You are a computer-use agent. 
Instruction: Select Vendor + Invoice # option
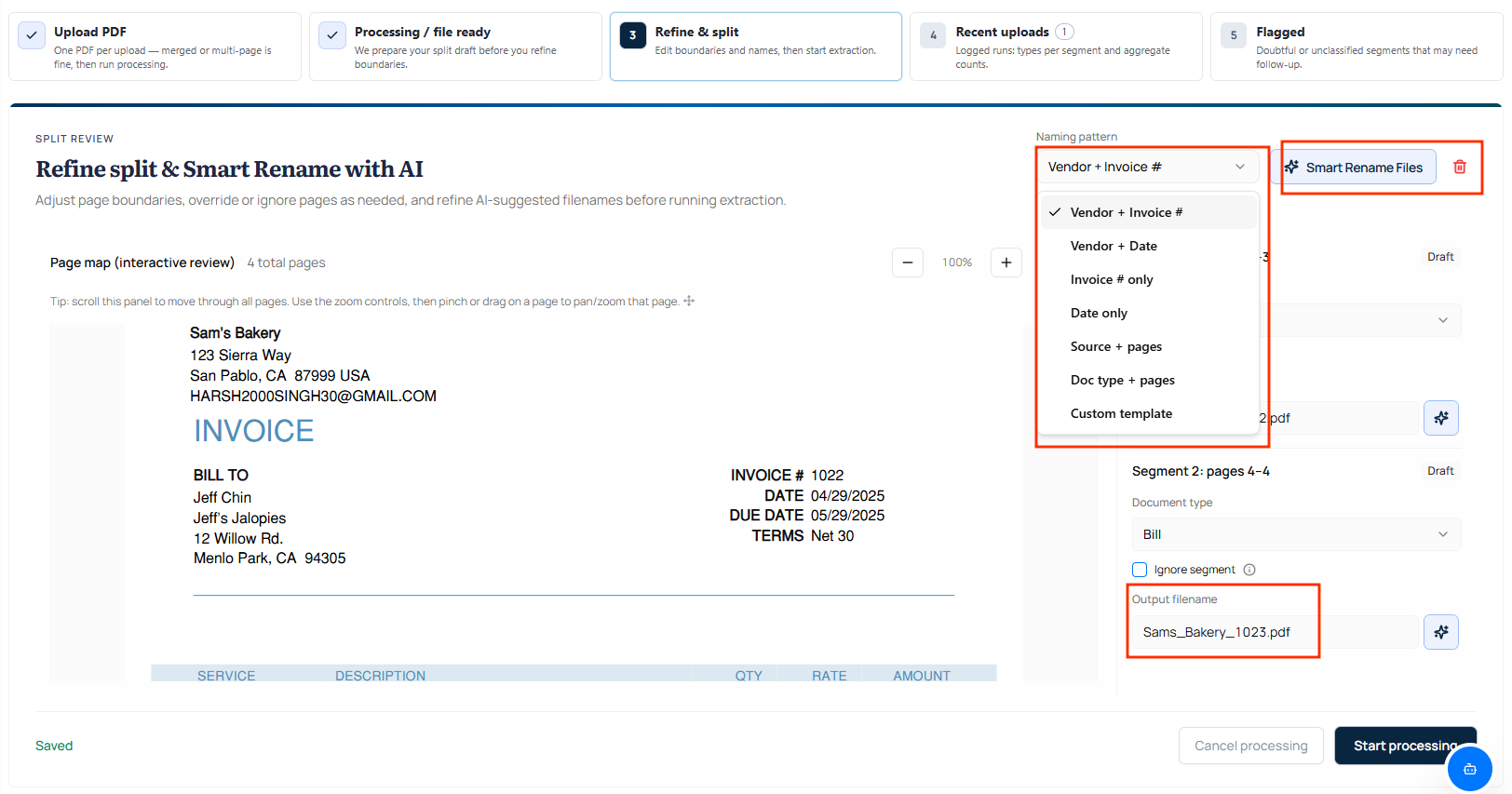1148,212
